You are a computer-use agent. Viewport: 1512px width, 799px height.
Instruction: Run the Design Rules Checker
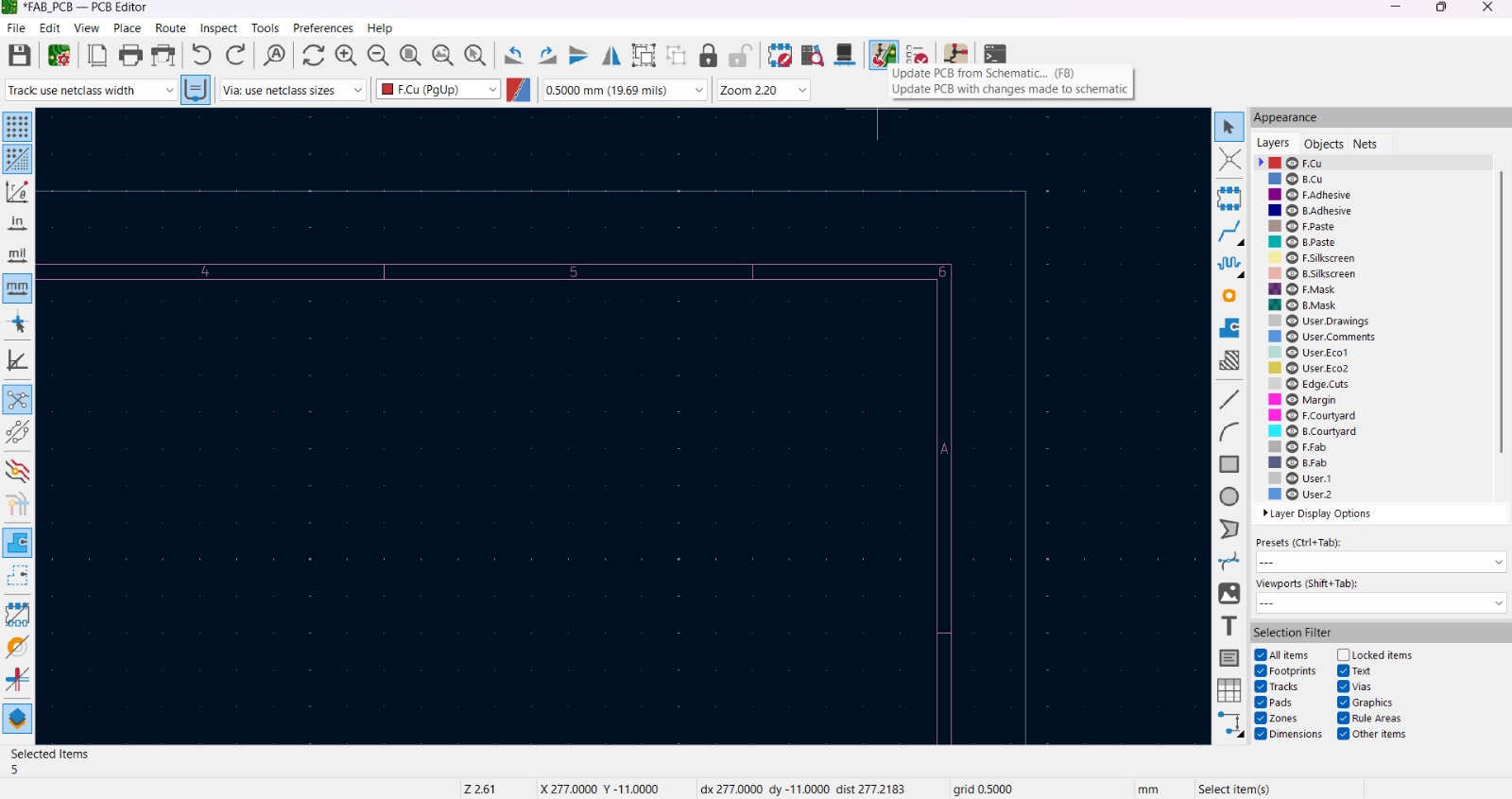pos(917,56)
